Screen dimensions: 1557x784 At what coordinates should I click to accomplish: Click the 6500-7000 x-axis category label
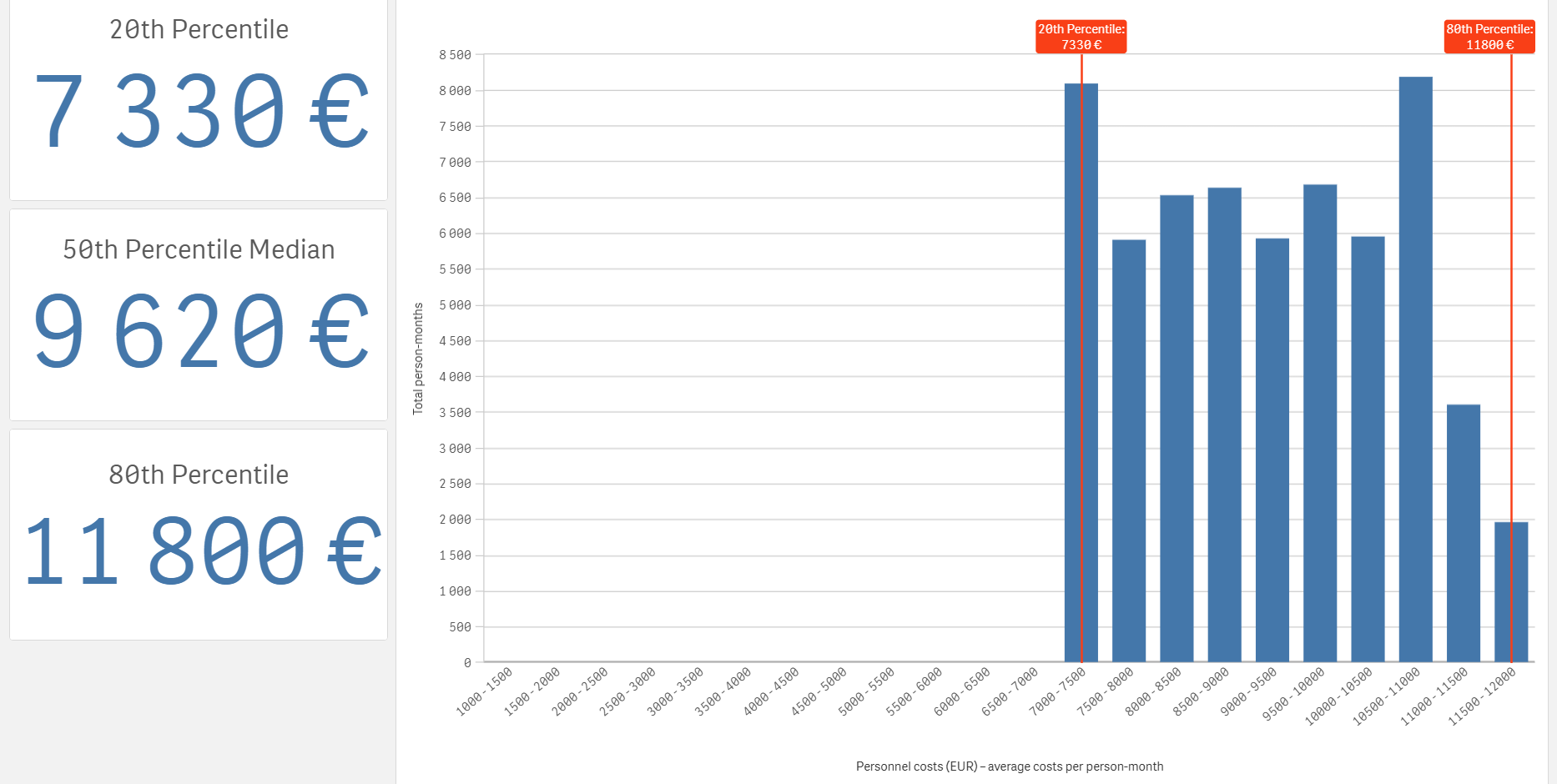pyautogui.click(x=1010, y=691)
